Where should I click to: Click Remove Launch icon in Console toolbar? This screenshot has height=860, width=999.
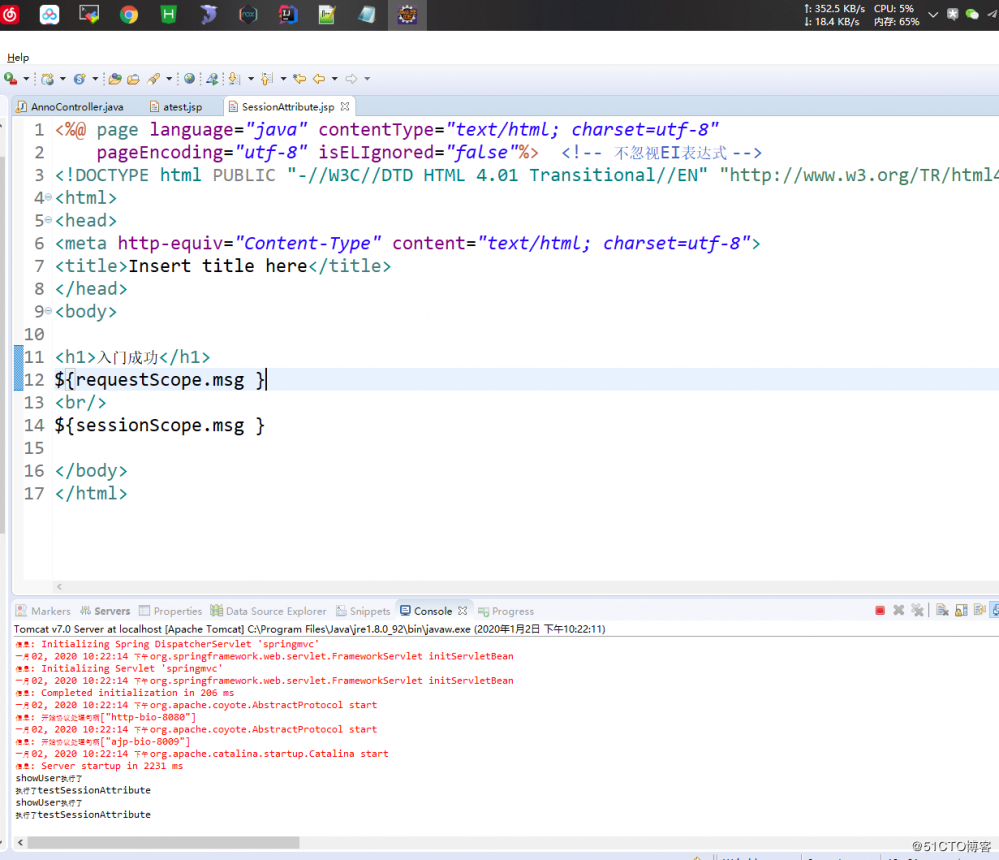pyautogui.click(x=899, y=610)
